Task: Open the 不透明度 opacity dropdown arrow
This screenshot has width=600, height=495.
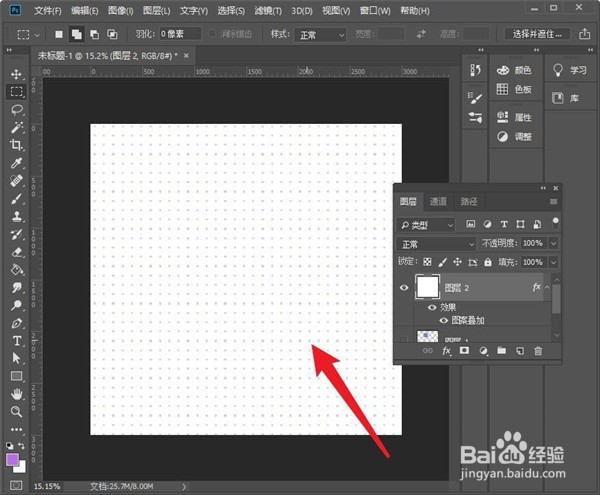Action: click(553, 243)
